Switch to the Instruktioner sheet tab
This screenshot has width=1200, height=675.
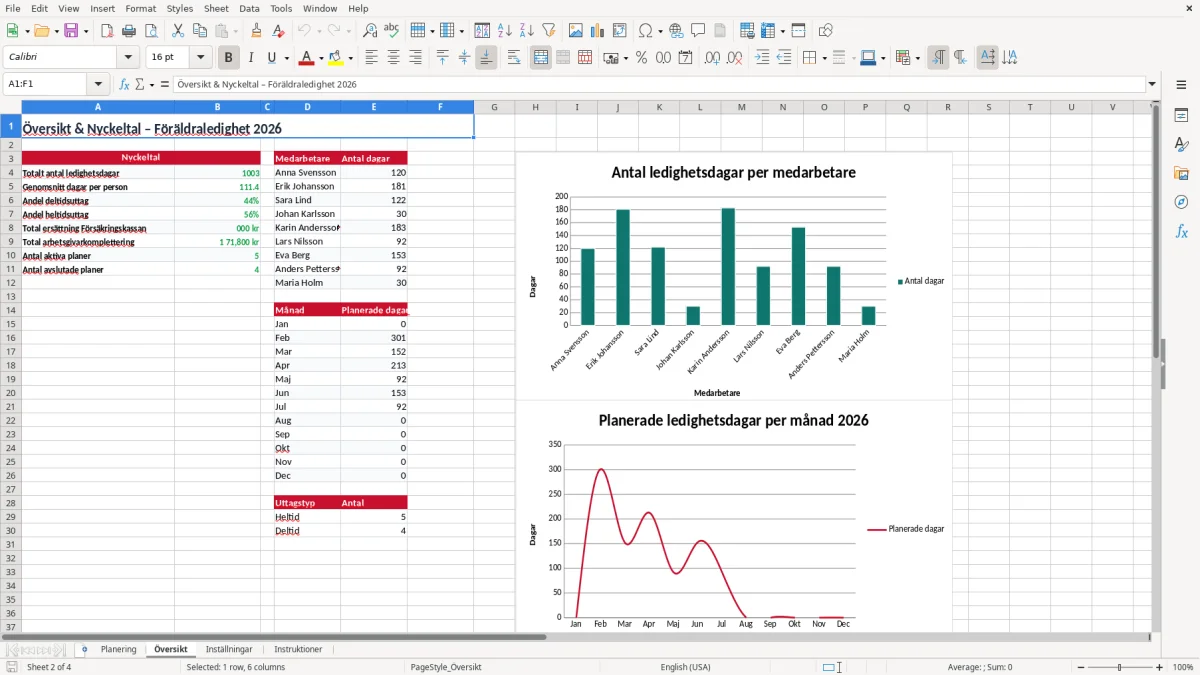click(x=298, y=649)
